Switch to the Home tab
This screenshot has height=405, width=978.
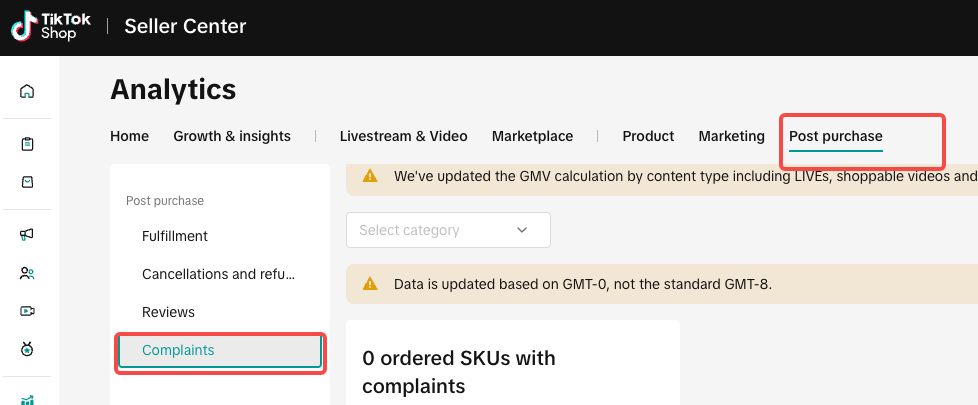pos(129,136)
